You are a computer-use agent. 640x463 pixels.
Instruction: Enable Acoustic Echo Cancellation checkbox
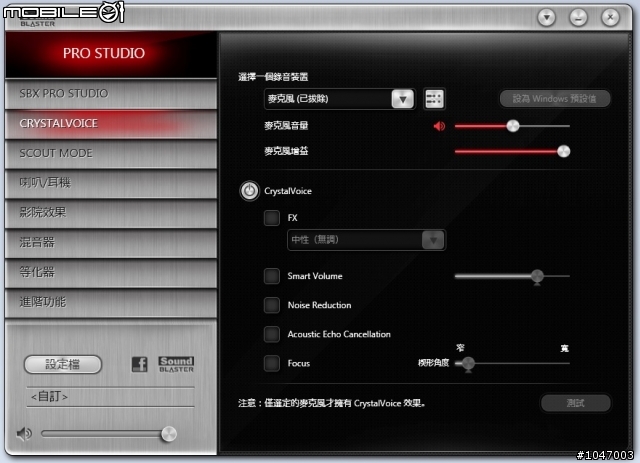pos(272,334)
